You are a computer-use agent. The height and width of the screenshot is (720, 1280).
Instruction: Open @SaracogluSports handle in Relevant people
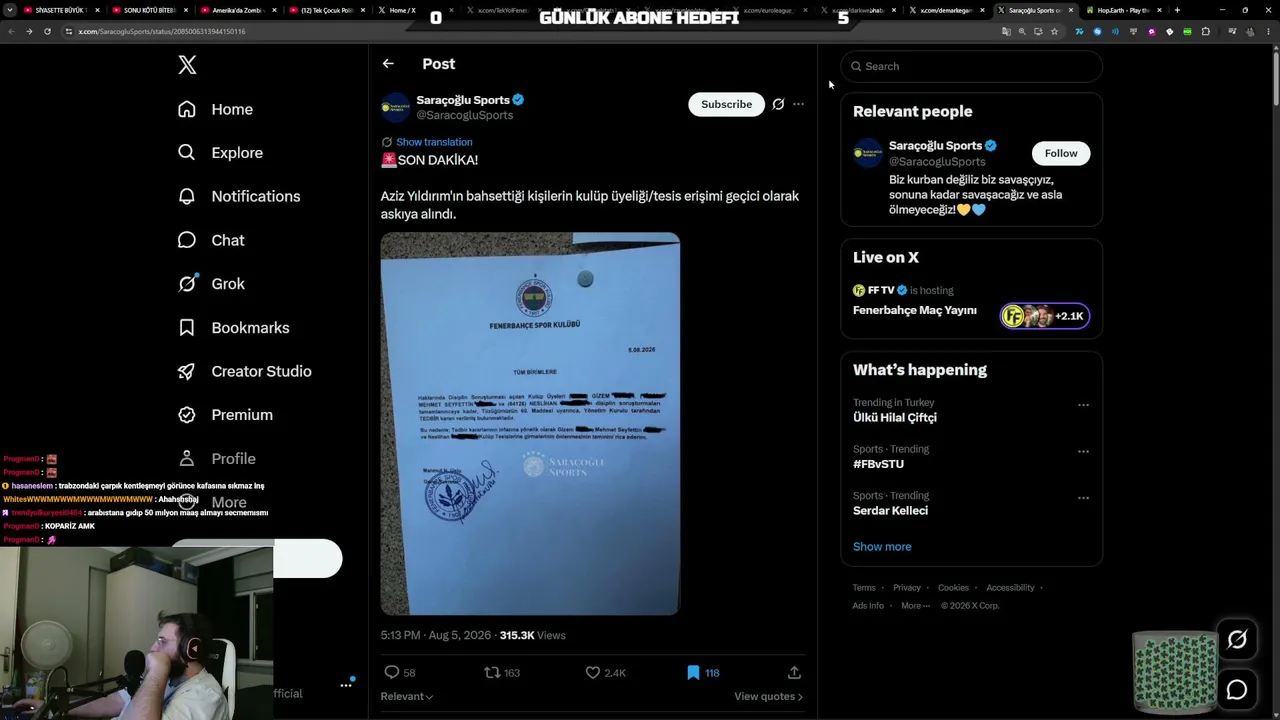(x=937, y=162)
